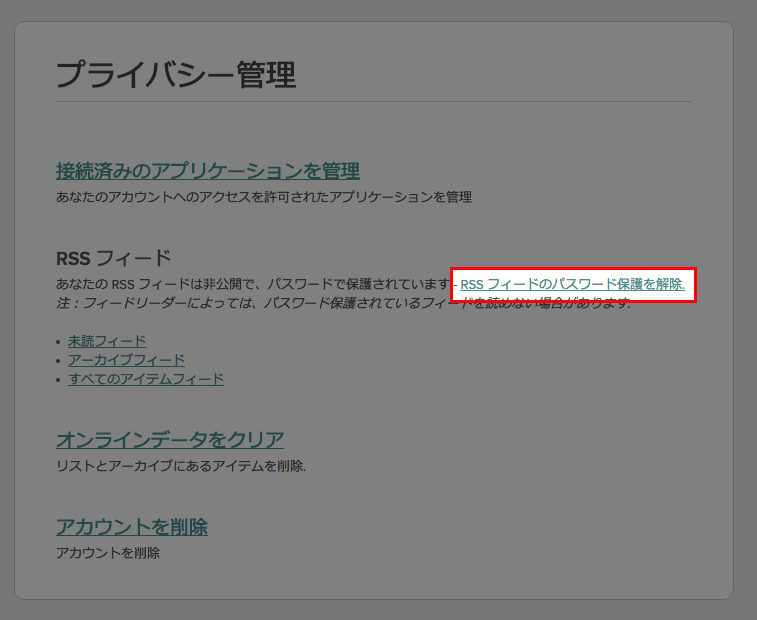The width and height of the screenshot is (757, 620).
Task: Click the リストとアーカイブにあるアイテムを削除 description text
Action: (x=180, y=466)
